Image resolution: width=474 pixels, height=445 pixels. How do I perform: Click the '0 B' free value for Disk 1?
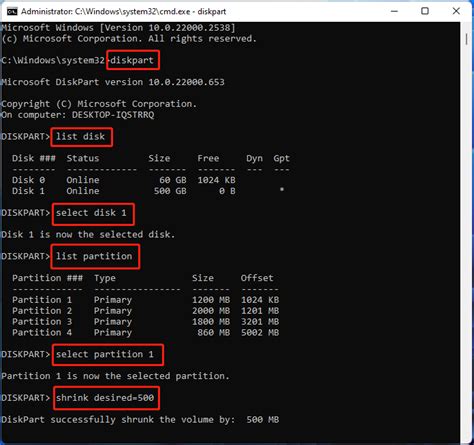pos(227,191)
